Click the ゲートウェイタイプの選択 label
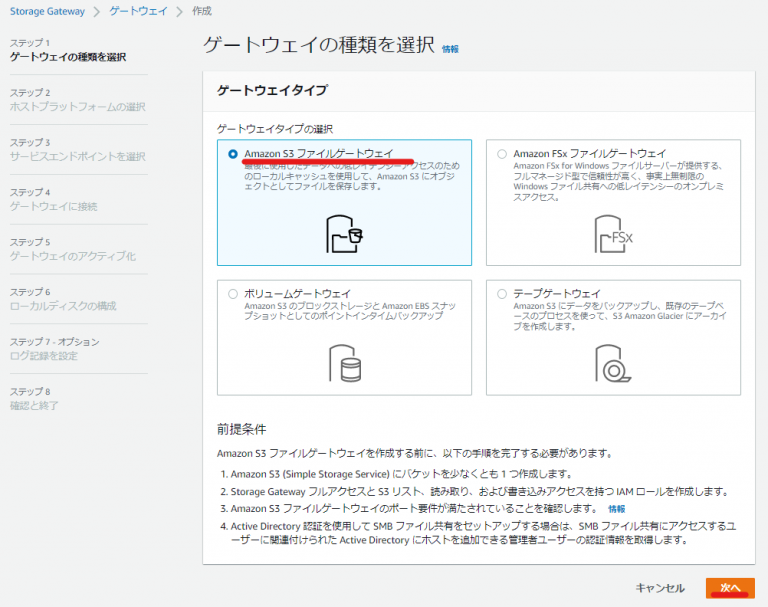Viewport: 768px width, 607px height. point(275,129)
